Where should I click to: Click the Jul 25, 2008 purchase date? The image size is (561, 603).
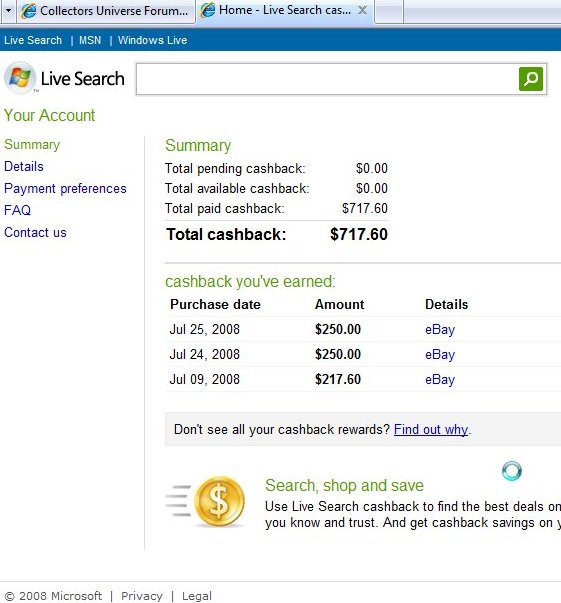[x=205, y=329]
